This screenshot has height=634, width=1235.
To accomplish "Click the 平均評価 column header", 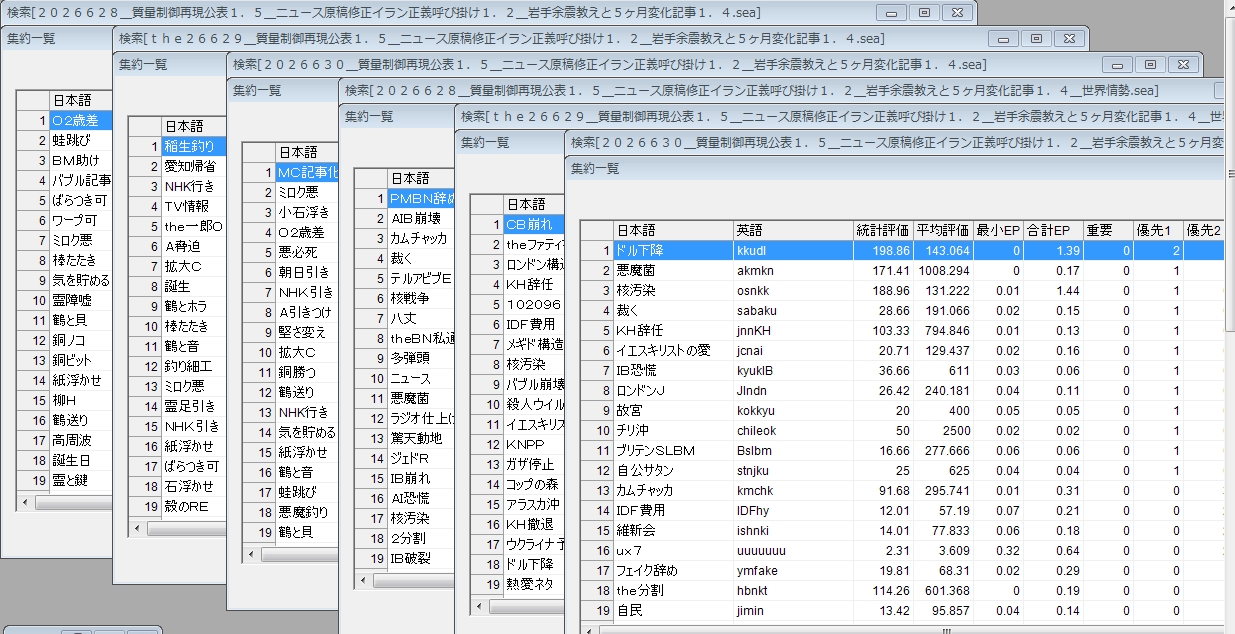I will (943, 231).
